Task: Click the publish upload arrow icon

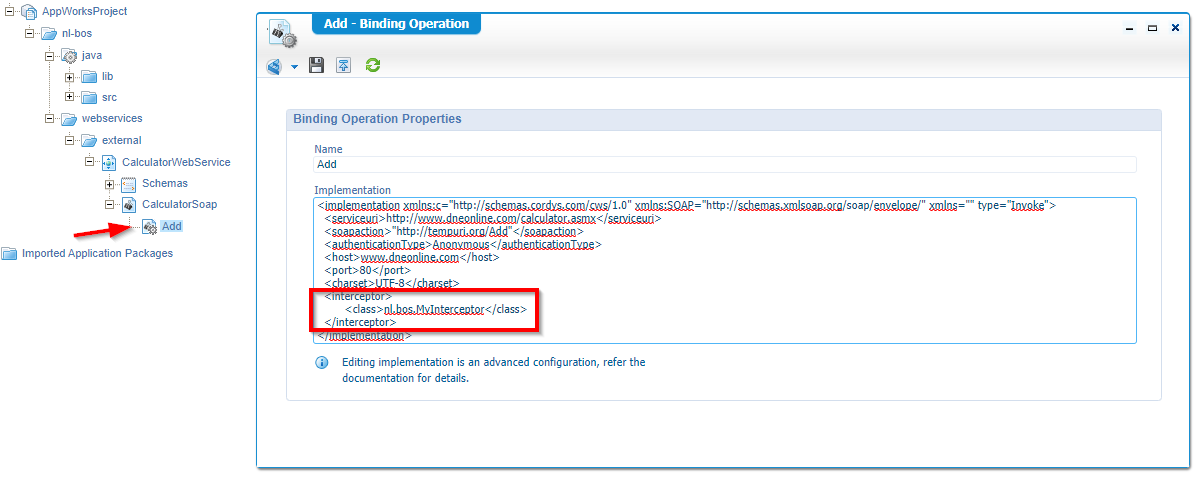Action: point(344,66)
